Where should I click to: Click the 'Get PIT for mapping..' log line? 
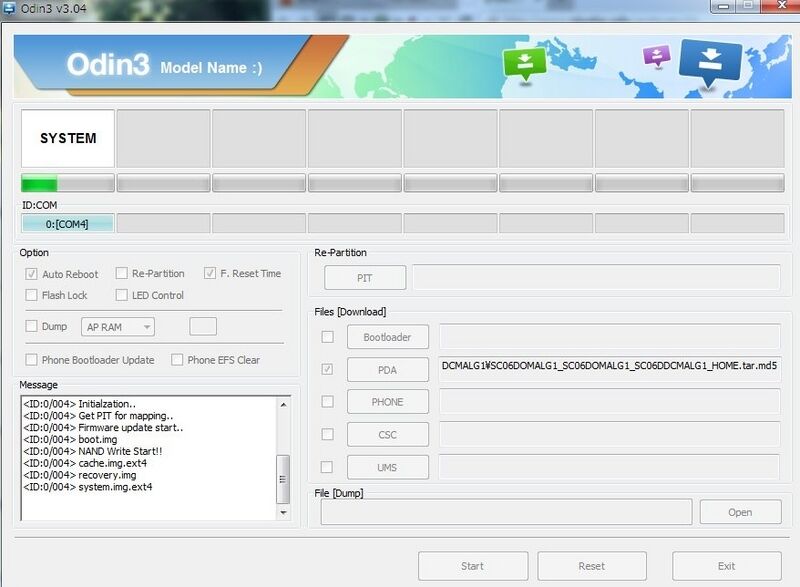(98, 416)
